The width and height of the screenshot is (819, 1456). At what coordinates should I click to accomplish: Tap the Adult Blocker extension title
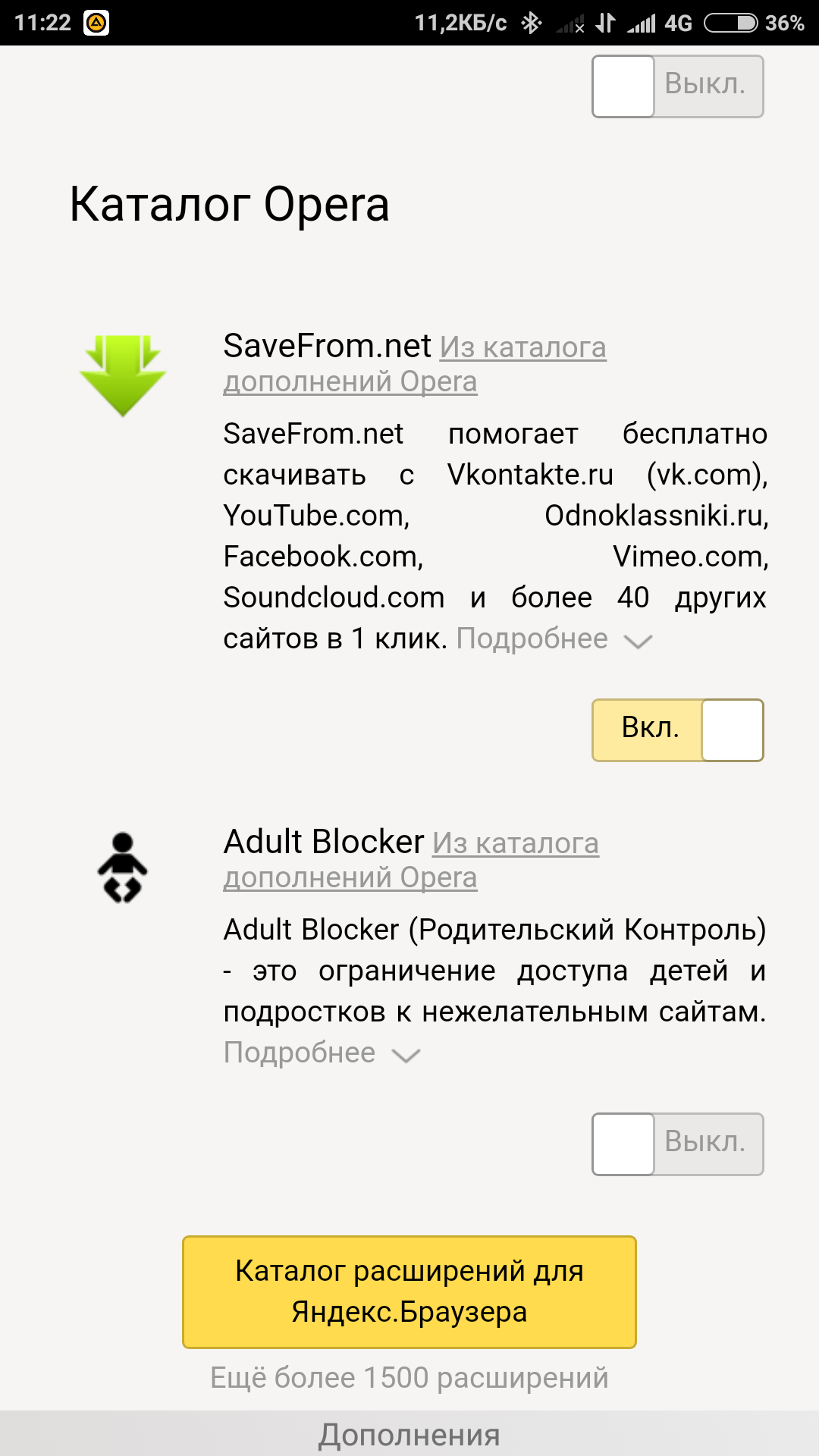[324, 842]
